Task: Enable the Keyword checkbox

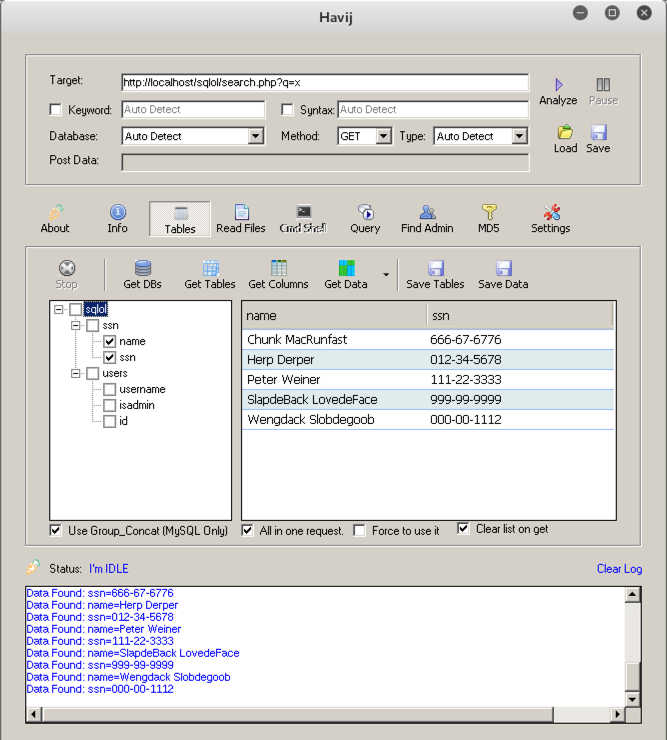Action: coord(56,110)
